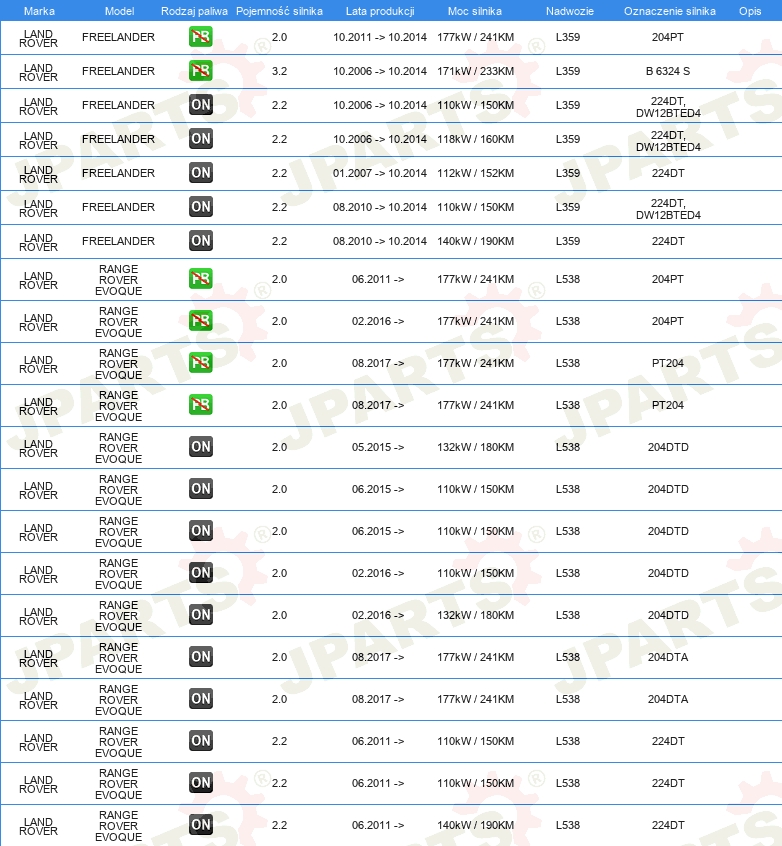782x846 pixels.
Task: Click the ON diesel icon in the Freelander 112kW / 152KM row
Action: [201, 173]
